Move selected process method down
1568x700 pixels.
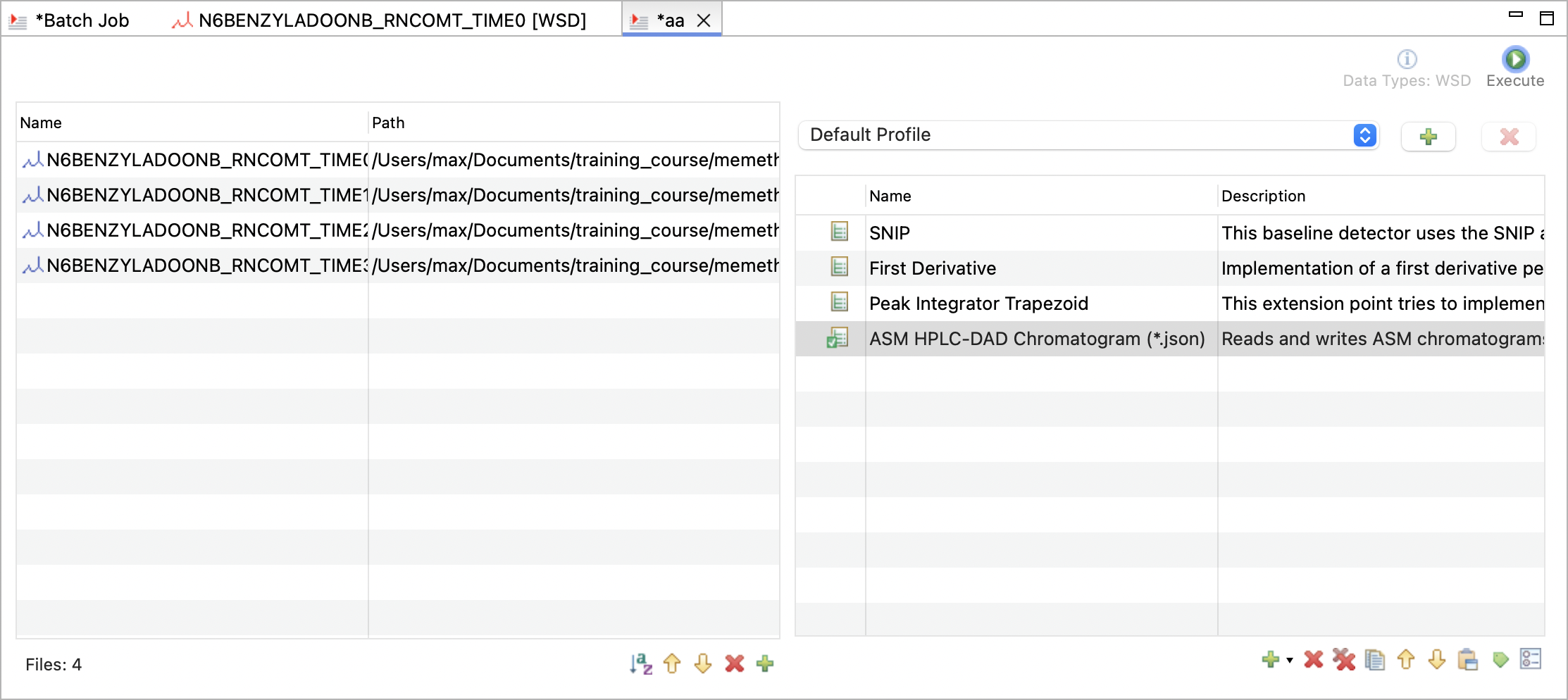point(1437,660)
